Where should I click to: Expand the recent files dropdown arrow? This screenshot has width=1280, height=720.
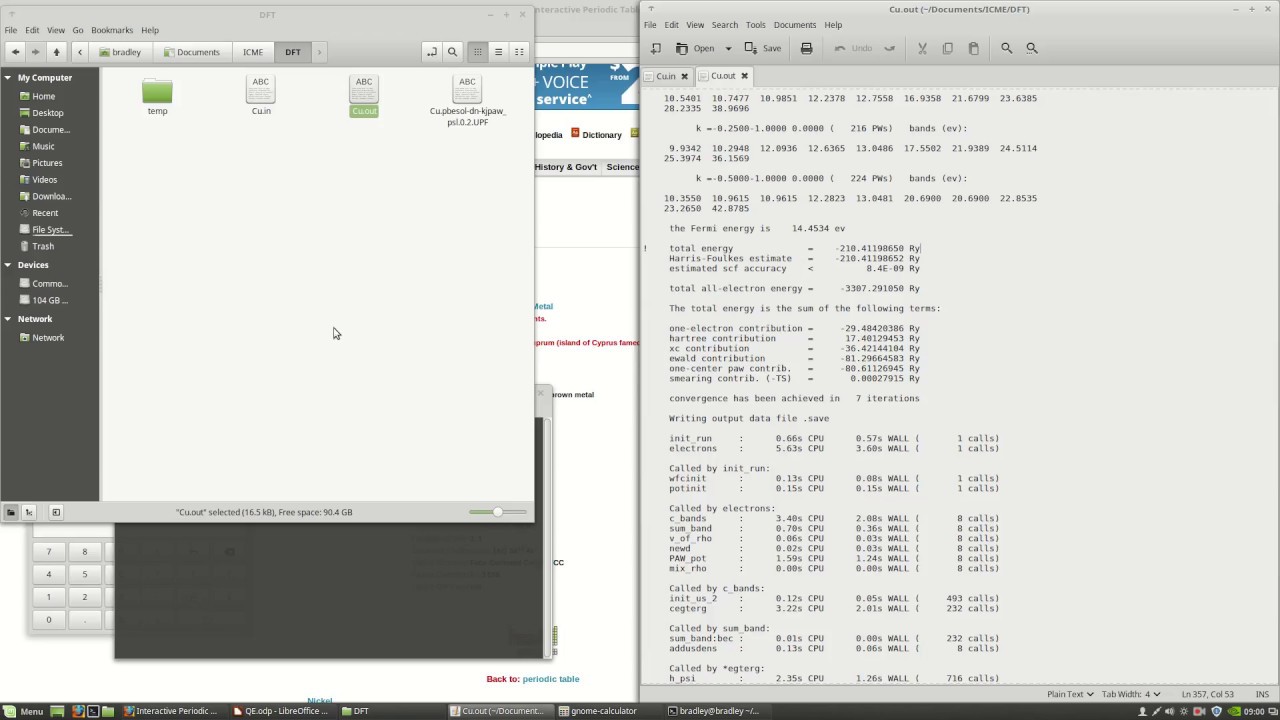click(728, 48)
